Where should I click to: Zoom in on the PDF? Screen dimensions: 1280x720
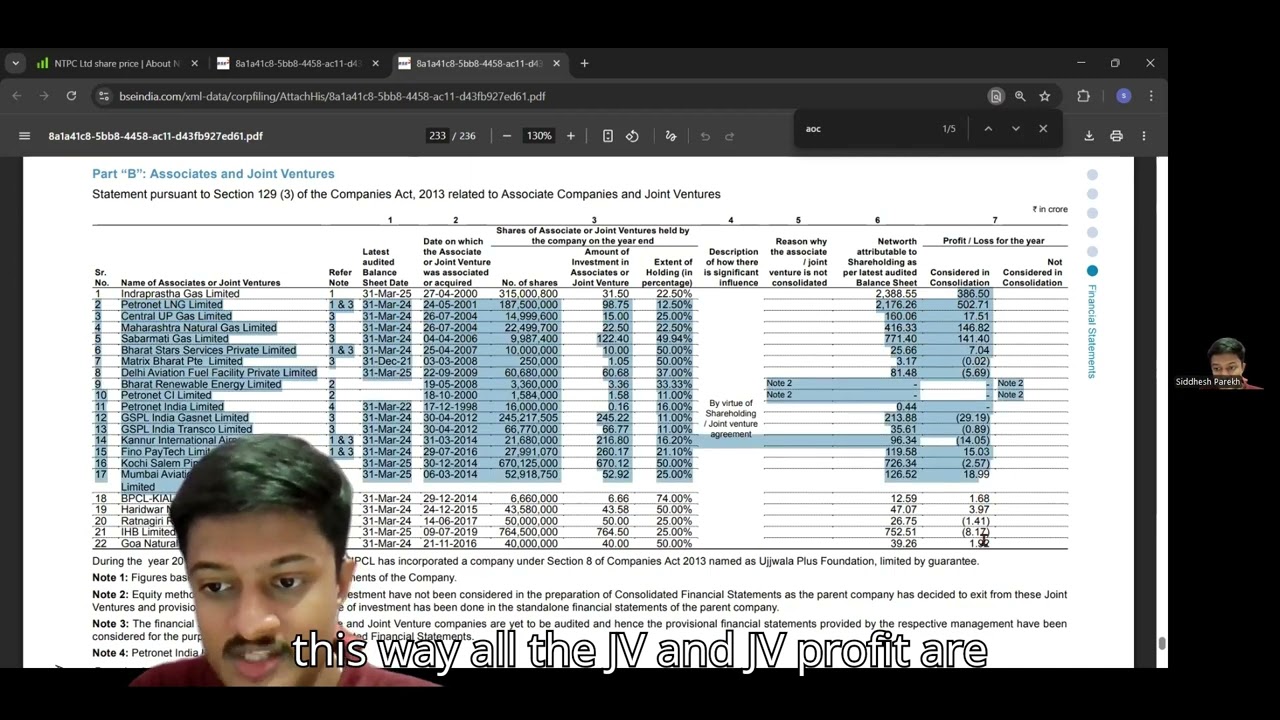(x=571, y=136)
